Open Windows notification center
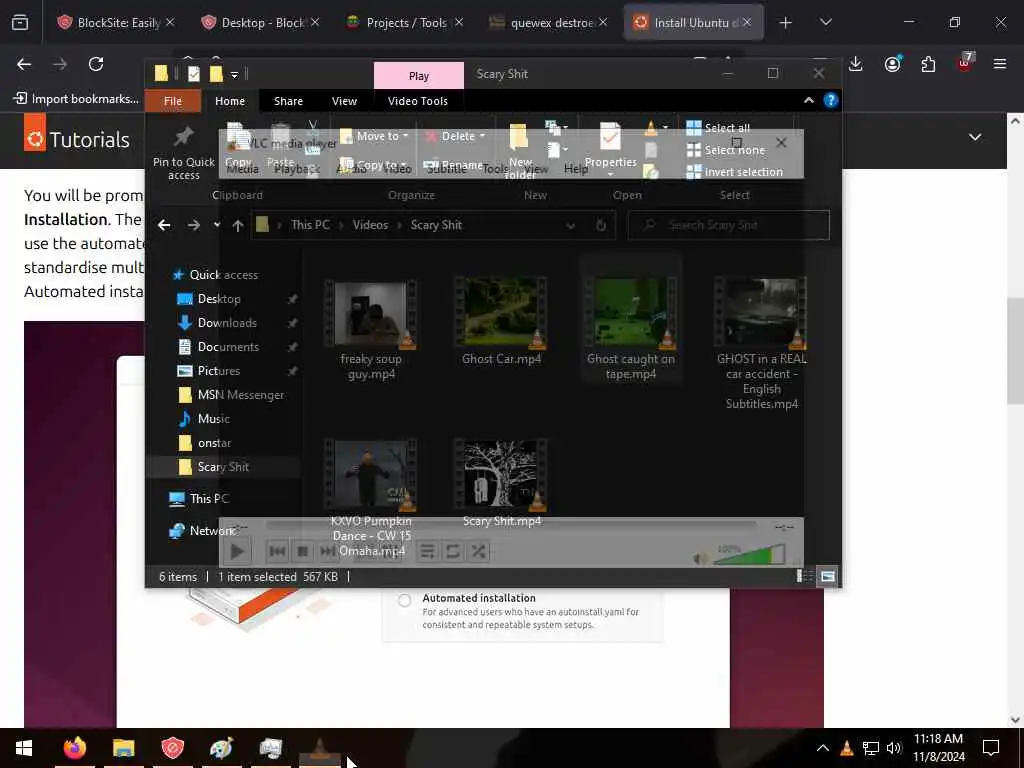1024x768 pixels. tap(991, 748)
